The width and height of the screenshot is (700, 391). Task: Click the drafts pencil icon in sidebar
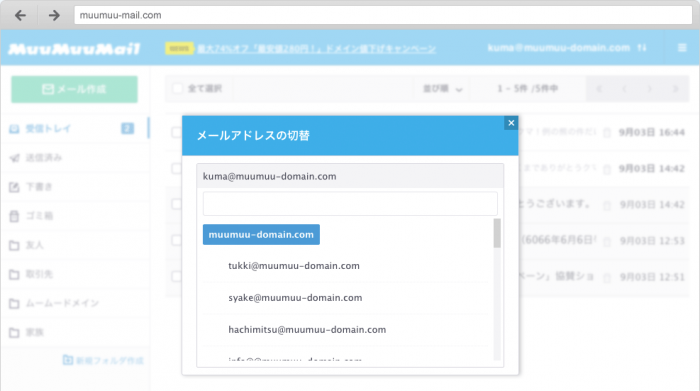(x=14, y=187)
